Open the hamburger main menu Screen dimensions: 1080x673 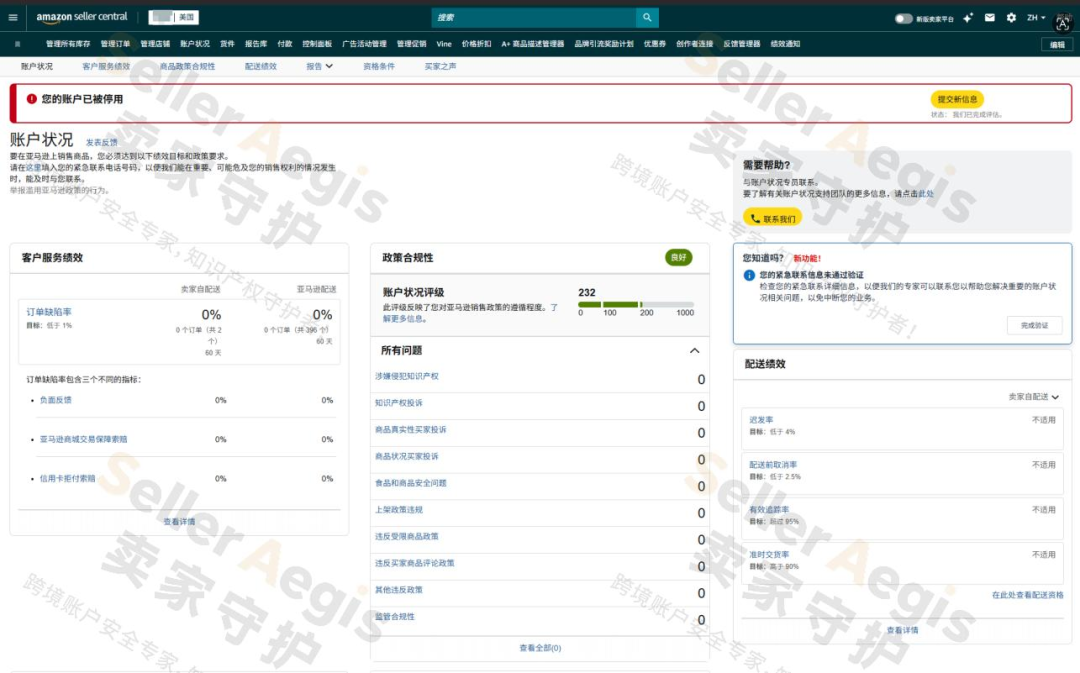pyautogui.click(x=13, y=17)
